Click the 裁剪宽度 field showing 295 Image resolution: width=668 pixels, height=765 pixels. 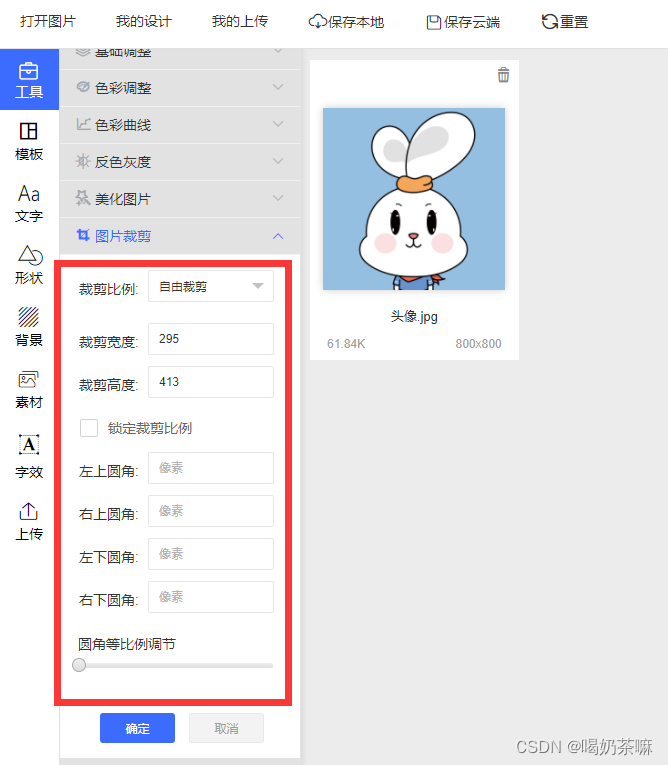[211, 339]
